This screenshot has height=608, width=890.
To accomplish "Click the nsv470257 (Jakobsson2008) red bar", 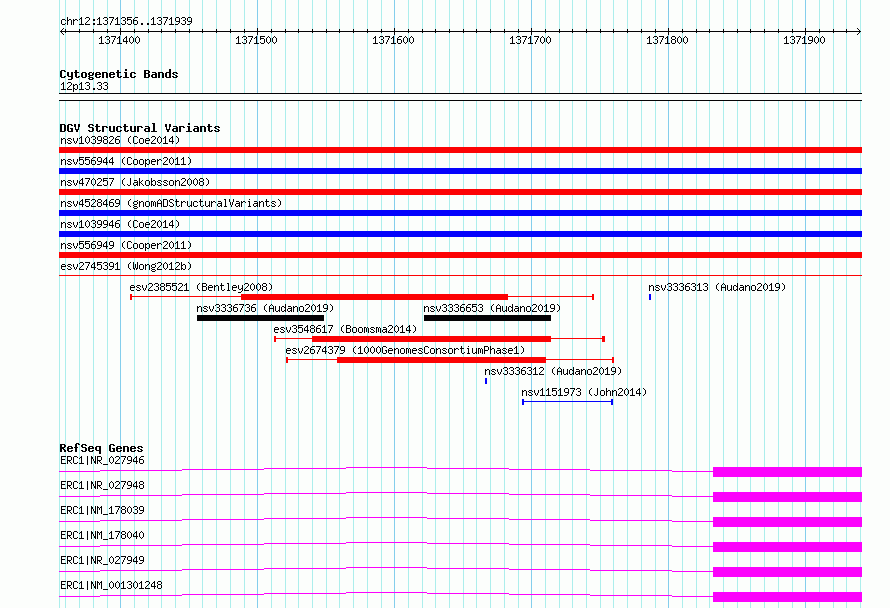I will (x=460, y=192).
